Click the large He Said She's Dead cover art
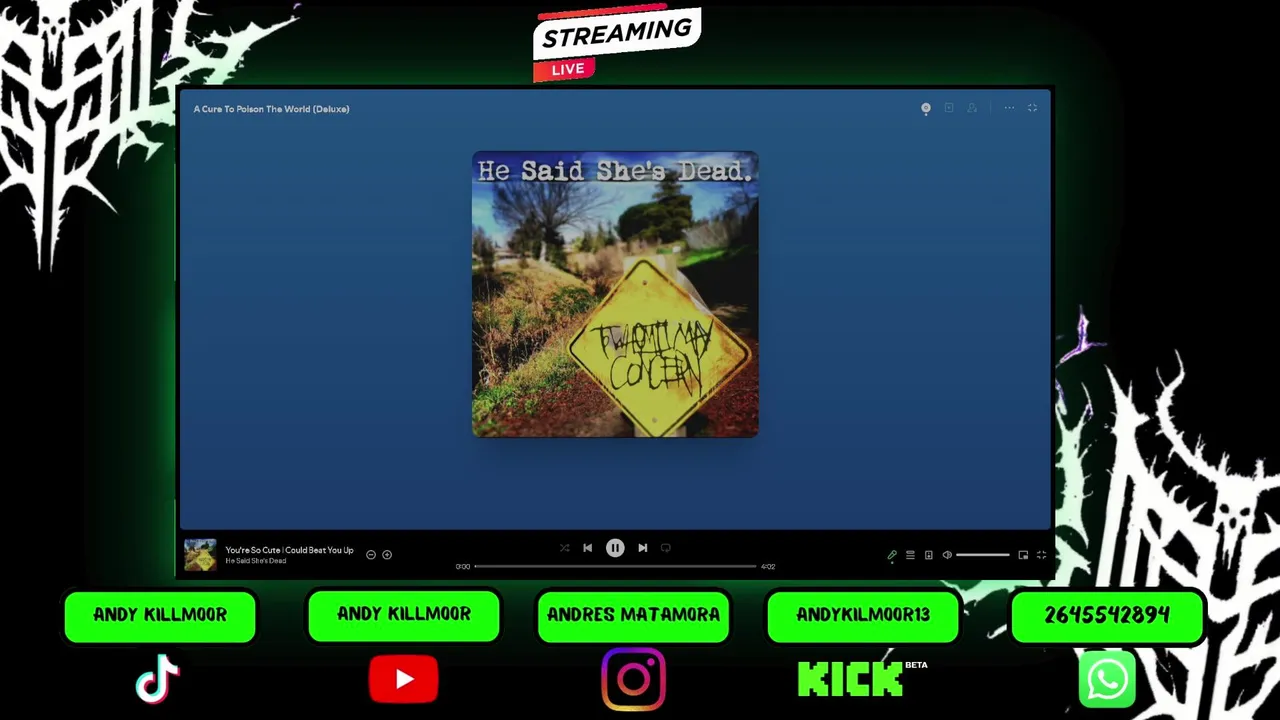The width and height of the screenshot is (1280, 720). [615, 294]
